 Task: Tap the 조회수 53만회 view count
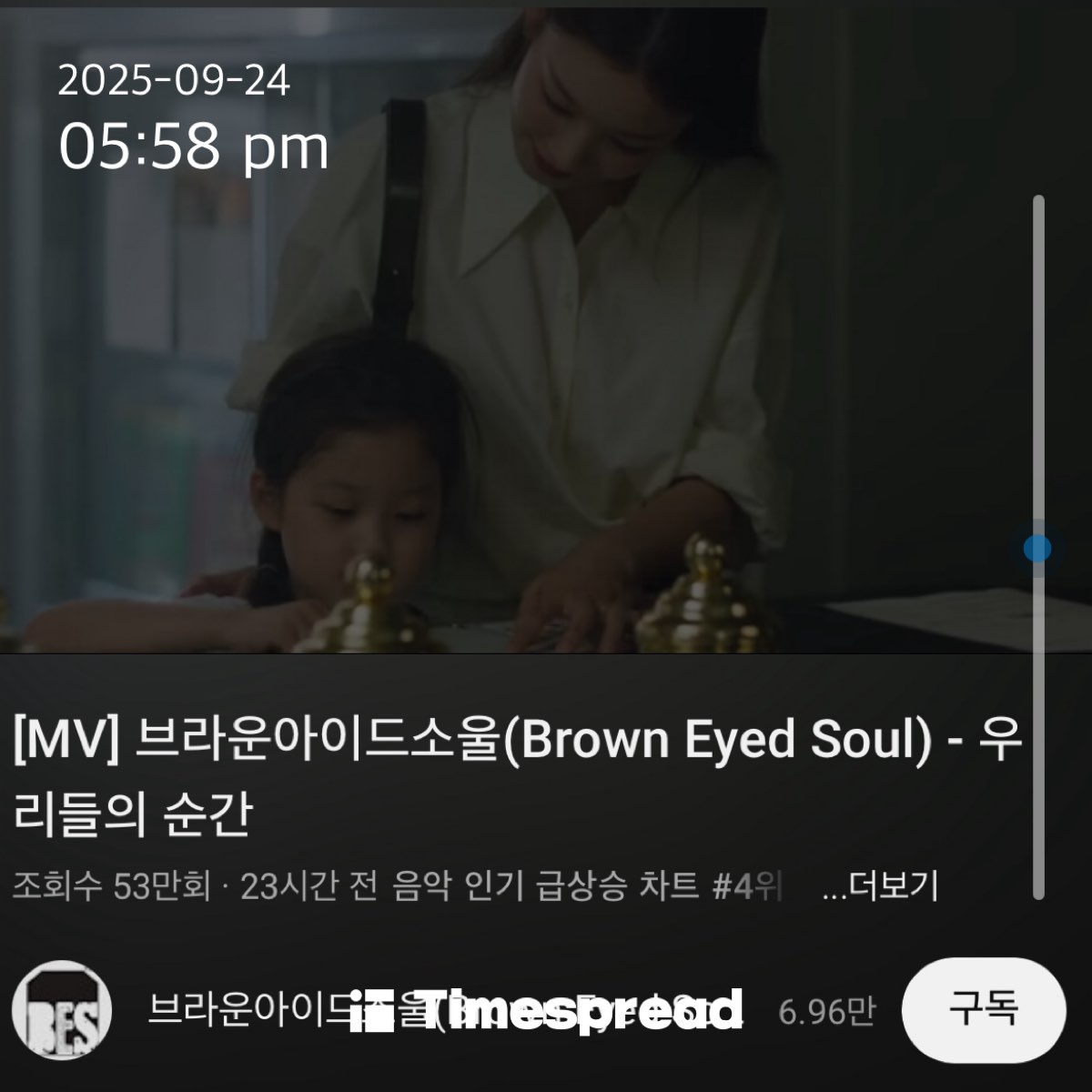(x=112, y=885)
